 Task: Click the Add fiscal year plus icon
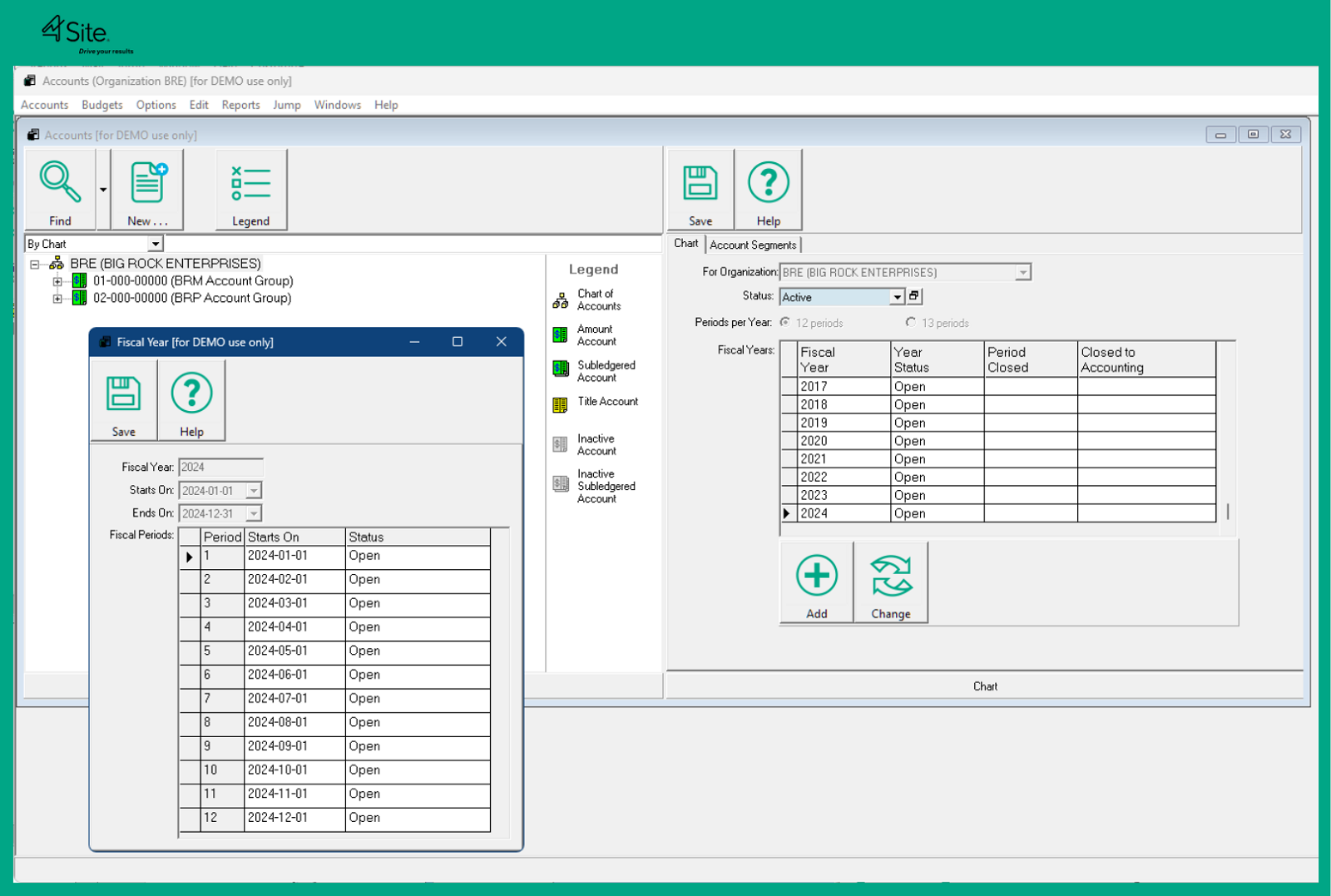[817, 576]
